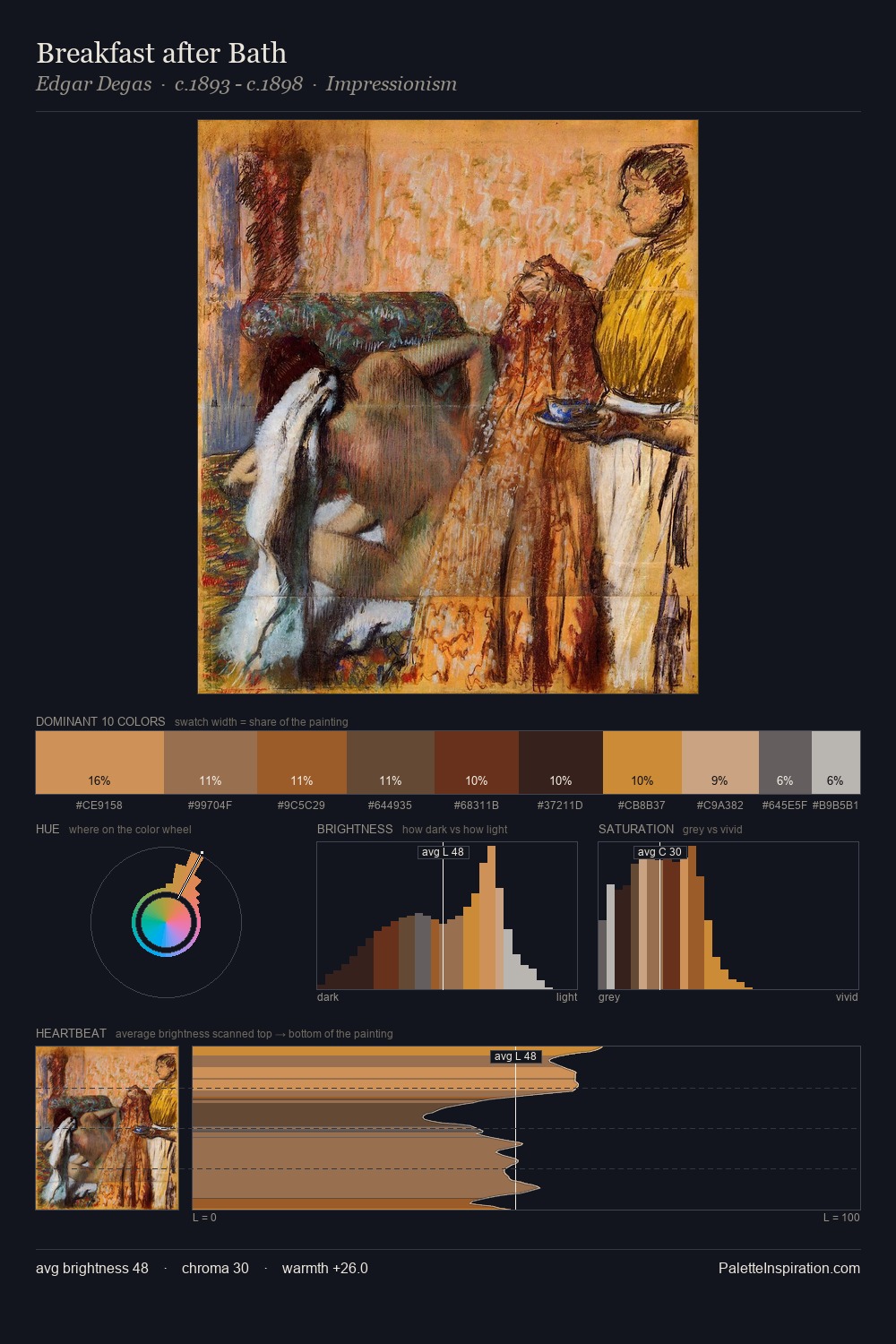Click the #B9B5B1 light grey swatch
The width and height of the screenshot is (896, 1344).
coord(836,762)
